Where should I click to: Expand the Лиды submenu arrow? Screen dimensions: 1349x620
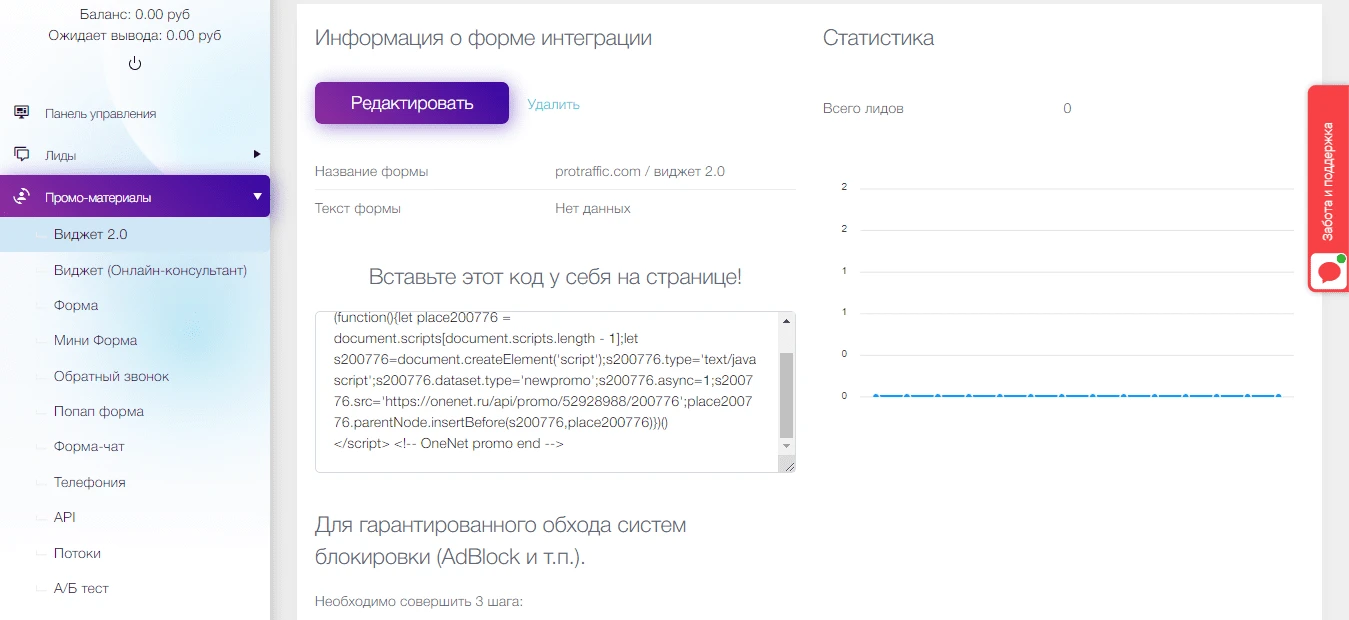click(257, 154)
